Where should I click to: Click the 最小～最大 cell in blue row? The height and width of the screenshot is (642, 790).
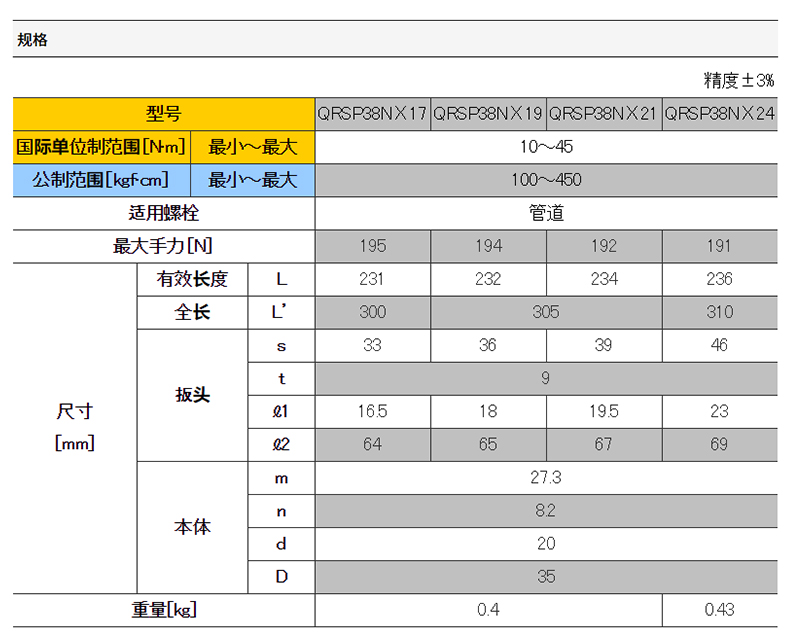point(253,180)
